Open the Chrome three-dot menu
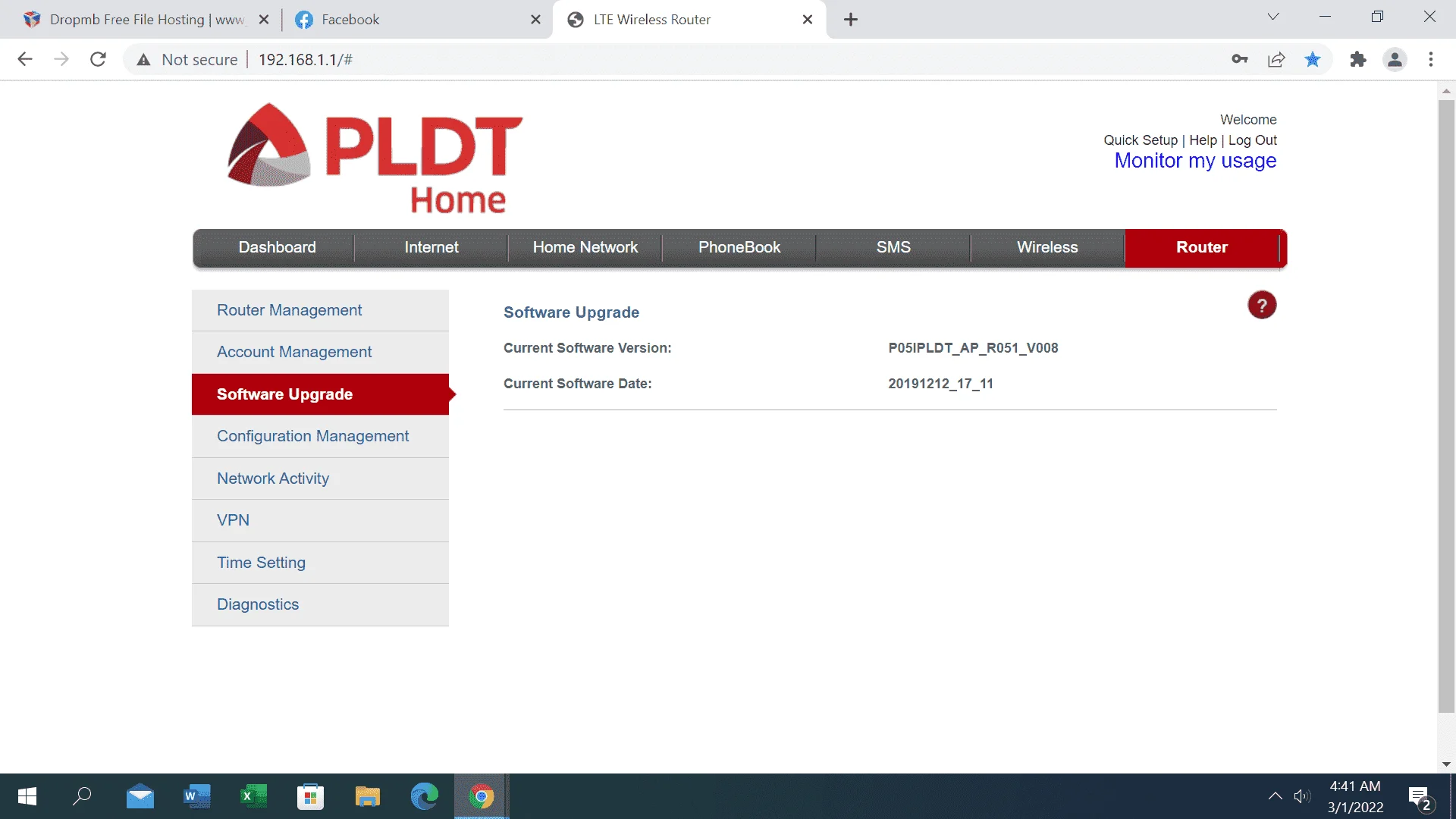 click(x=1431, y=59)
